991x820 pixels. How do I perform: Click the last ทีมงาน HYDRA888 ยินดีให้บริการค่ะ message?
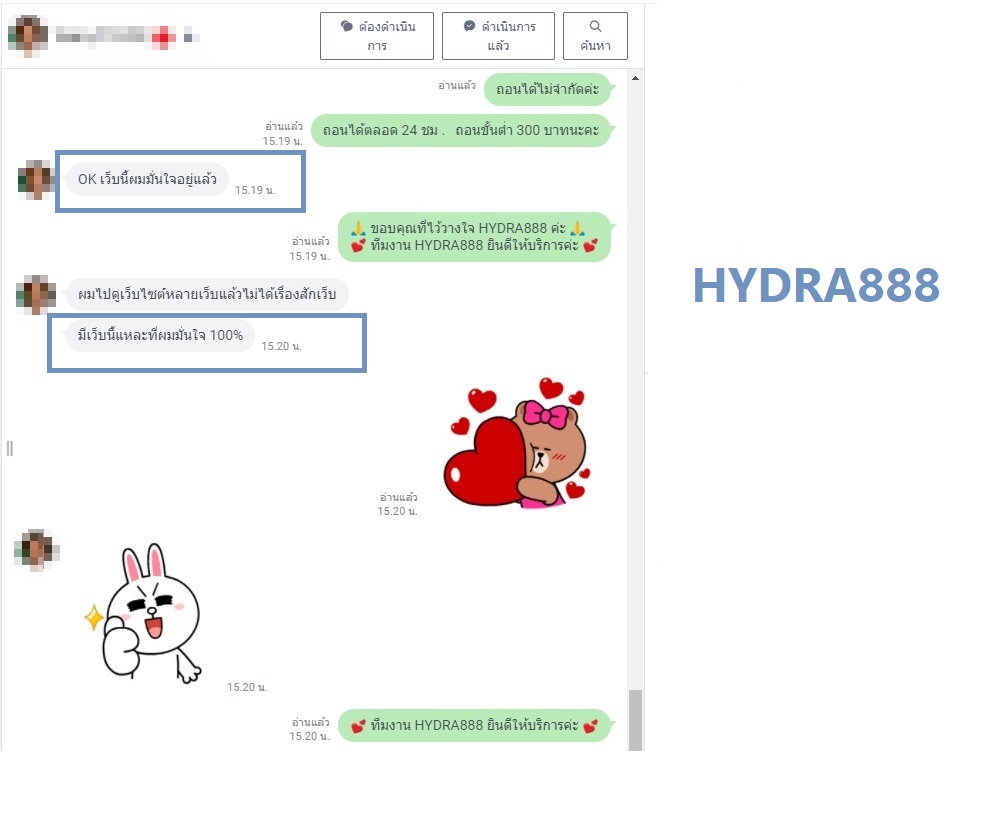474,726
